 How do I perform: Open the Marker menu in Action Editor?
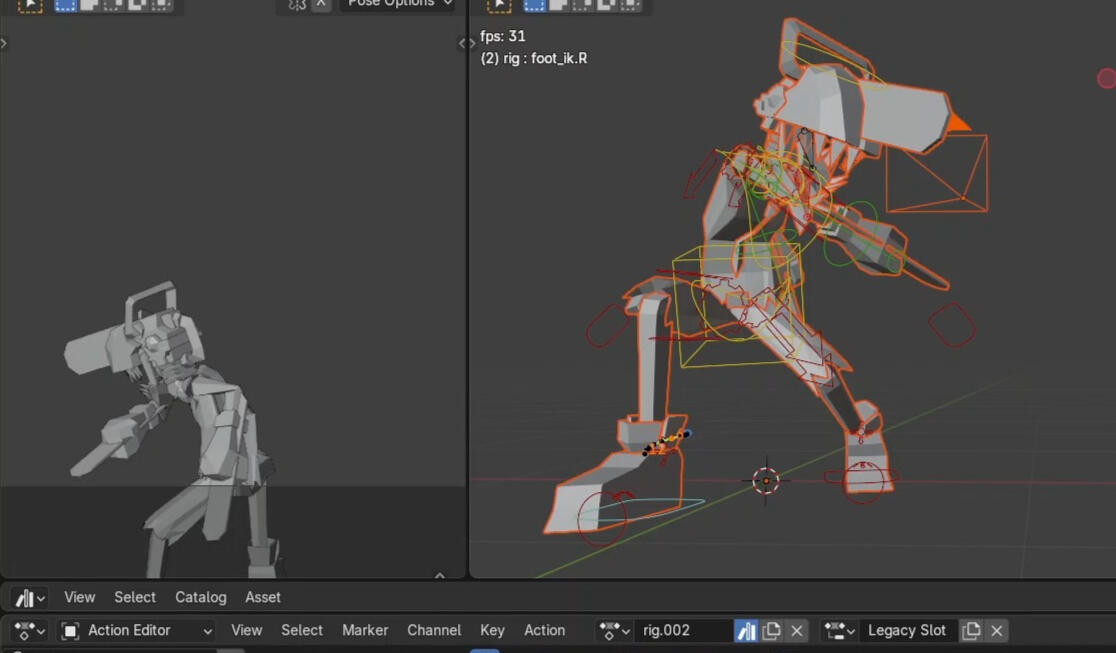pyautogui.click(x=365, y=630)
